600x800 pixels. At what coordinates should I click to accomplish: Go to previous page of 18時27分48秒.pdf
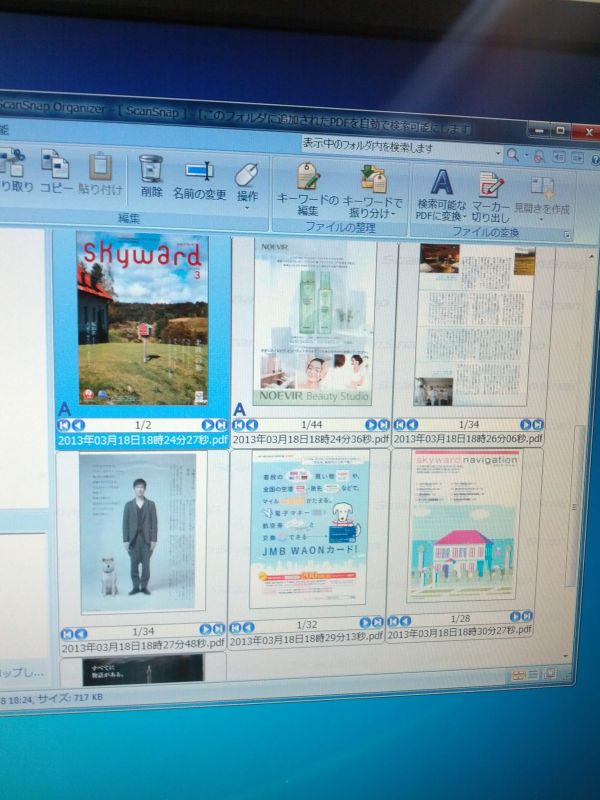click(x=81, y=634)
